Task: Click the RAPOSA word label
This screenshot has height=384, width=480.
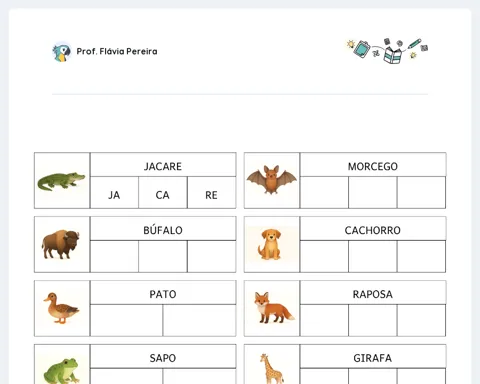Action: [373, 294]
